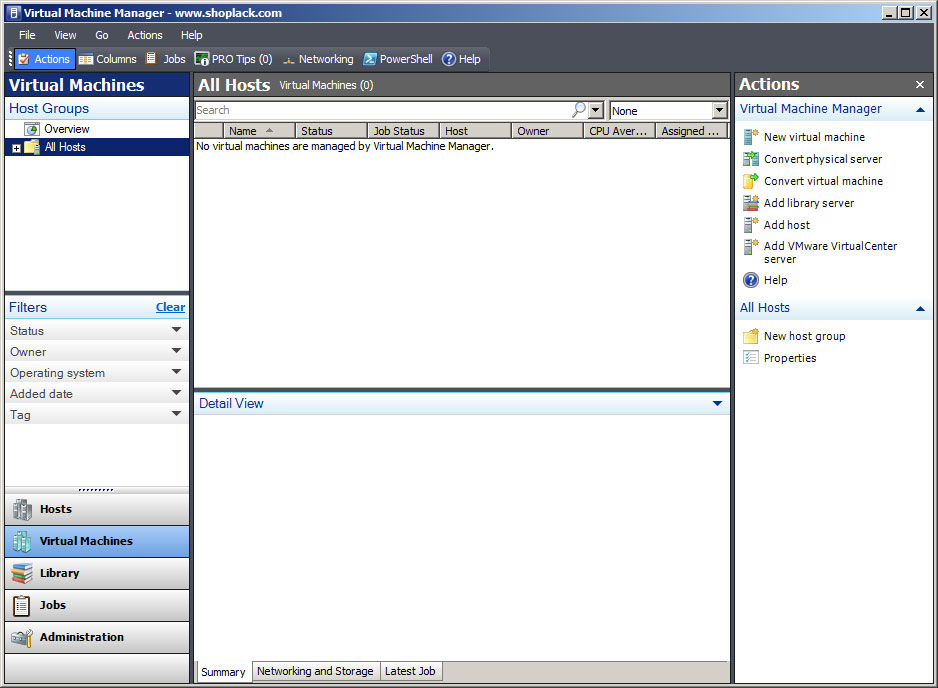The width and height of the screenshot is (938, 688).
Task: Click the navigation pane splitter grip
Action: click(96, 490)
